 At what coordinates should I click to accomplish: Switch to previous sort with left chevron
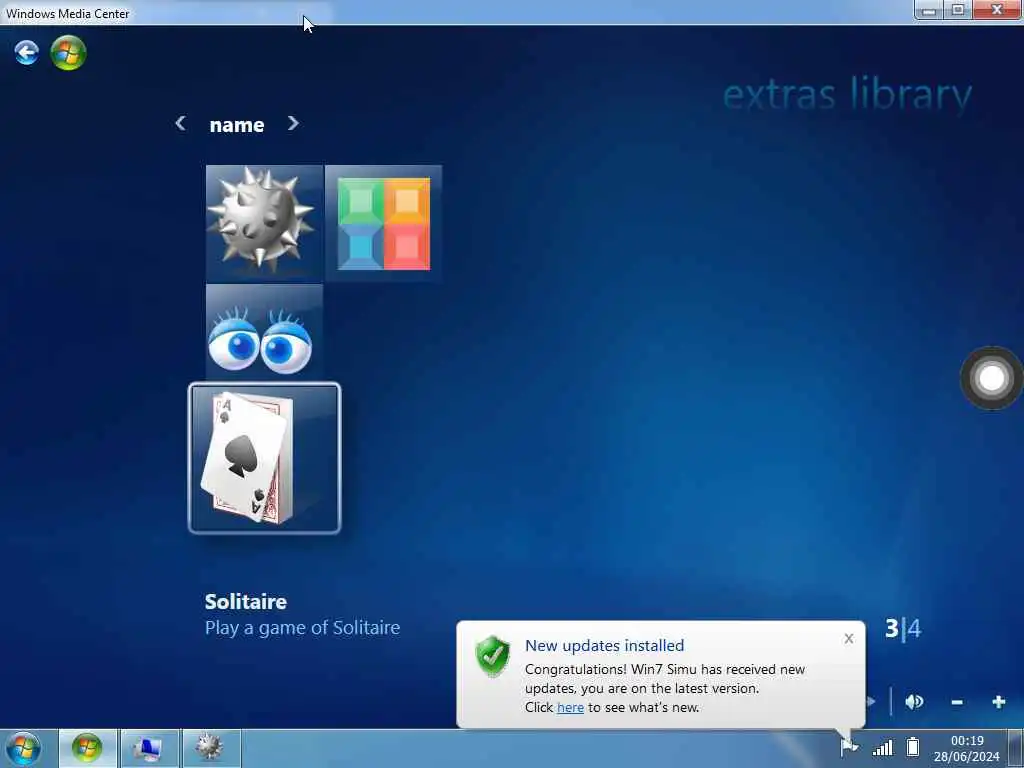(x=181, y=123)
